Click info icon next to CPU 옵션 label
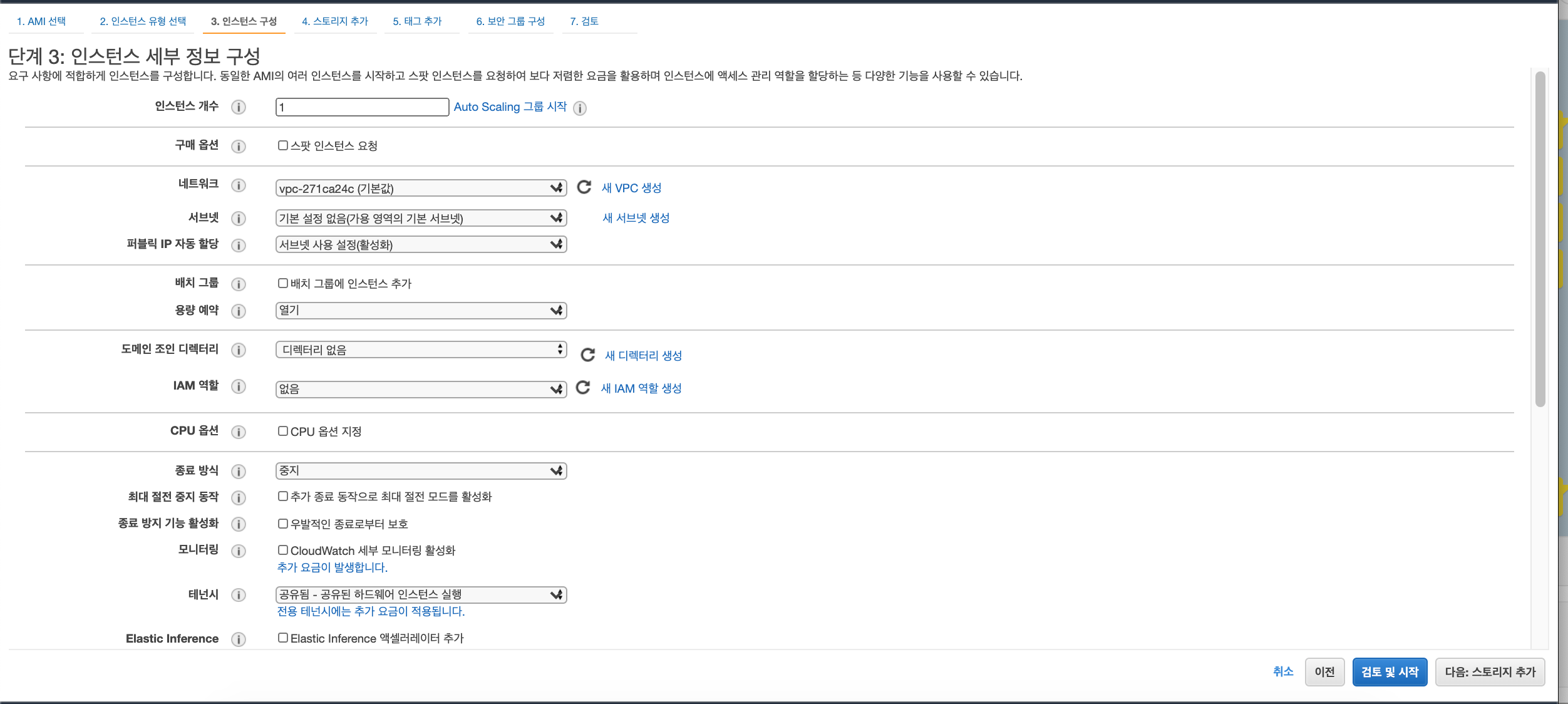Viewport: 1568px width, 704px height. coord(238,432)
